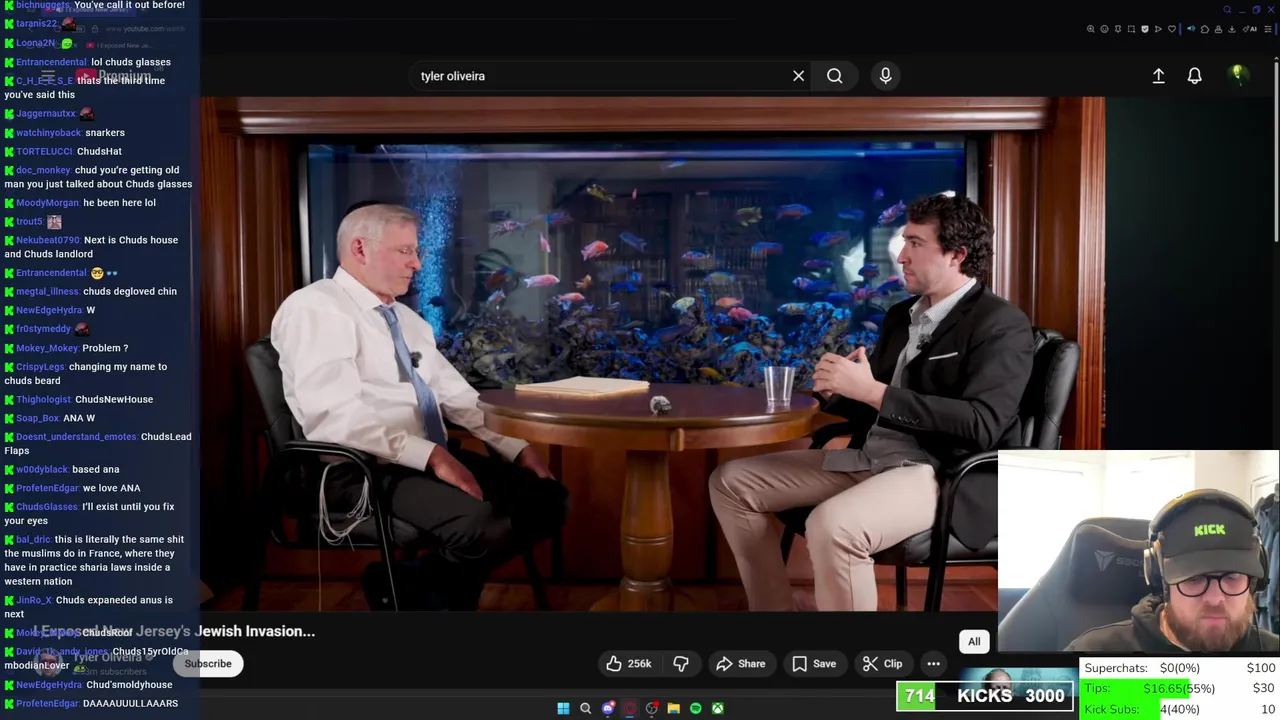Click the video title text below player
1280x720 pixels.
pos(175,631)
